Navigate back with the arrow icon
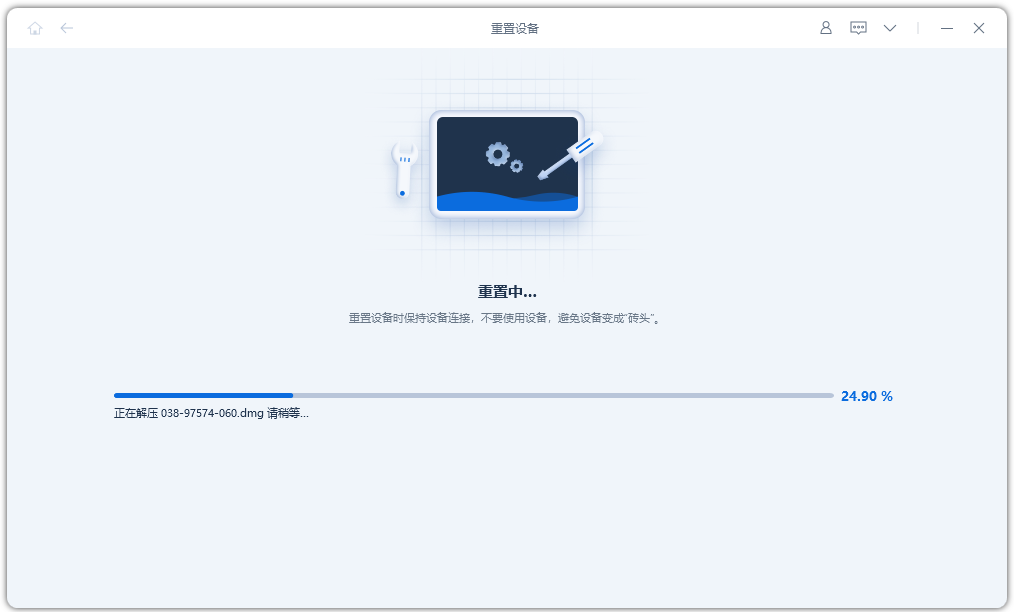1014x612 pixels. pyautogui.click(x=67, y=28)
